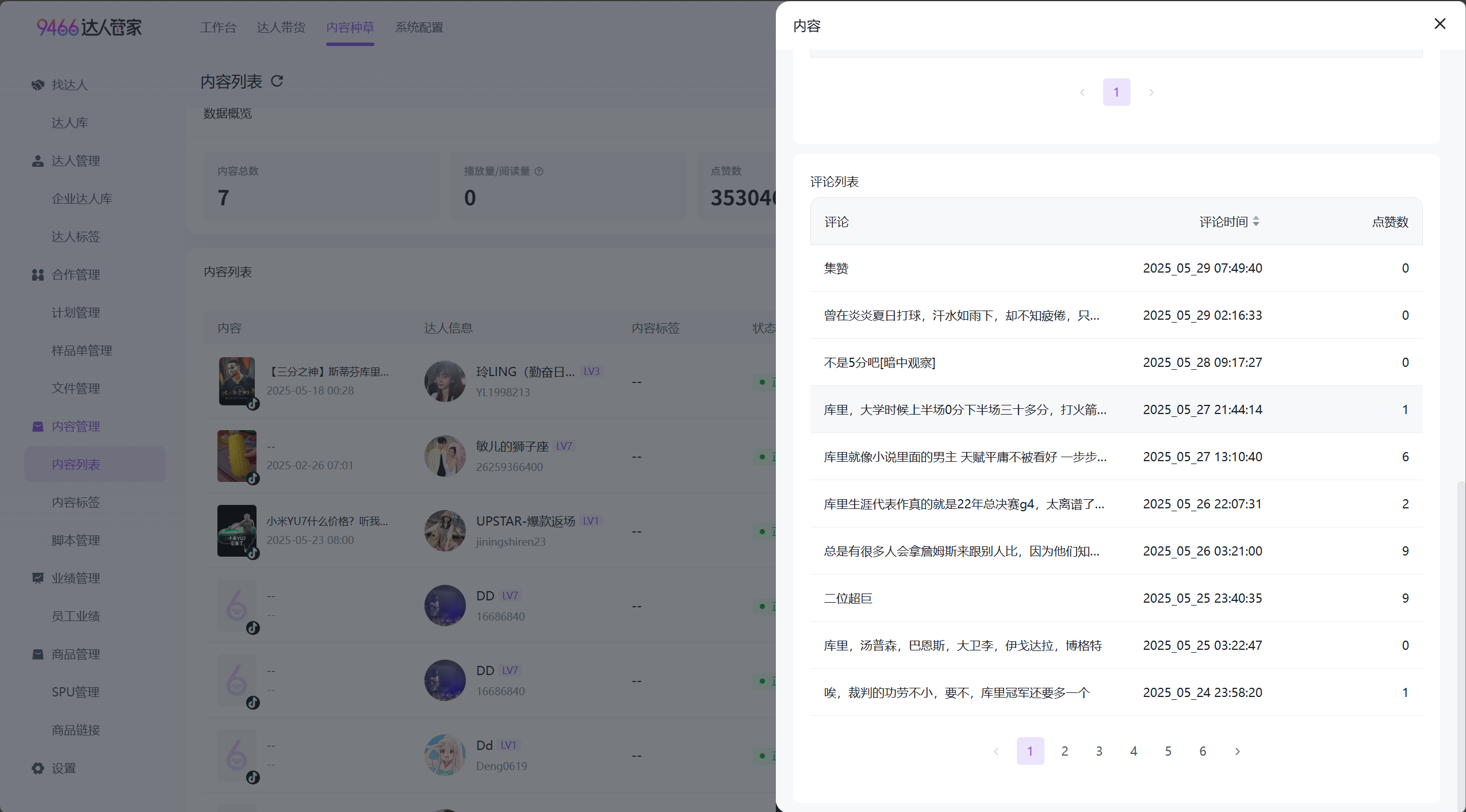Click the comment 不是5分吧[暗中观察]
Screen dimensions: 1466x812
point(879,363)
